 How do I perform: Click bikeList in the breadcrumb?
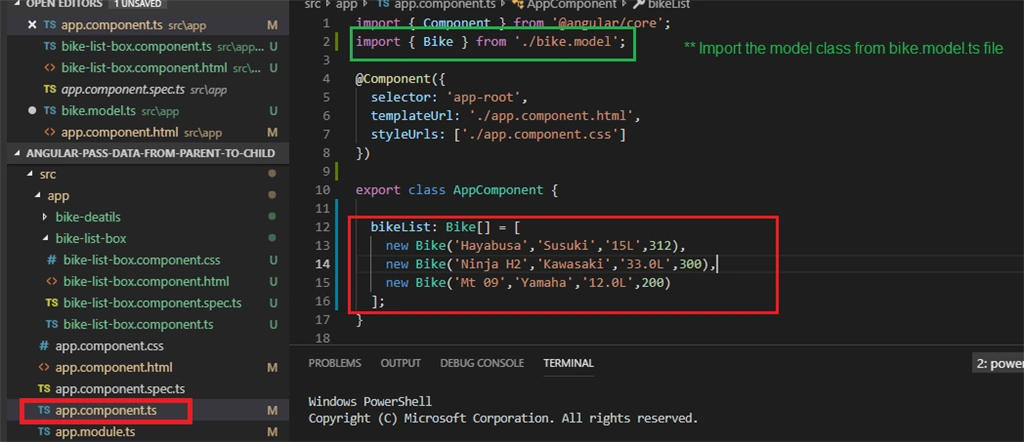(x=669, y=5)
